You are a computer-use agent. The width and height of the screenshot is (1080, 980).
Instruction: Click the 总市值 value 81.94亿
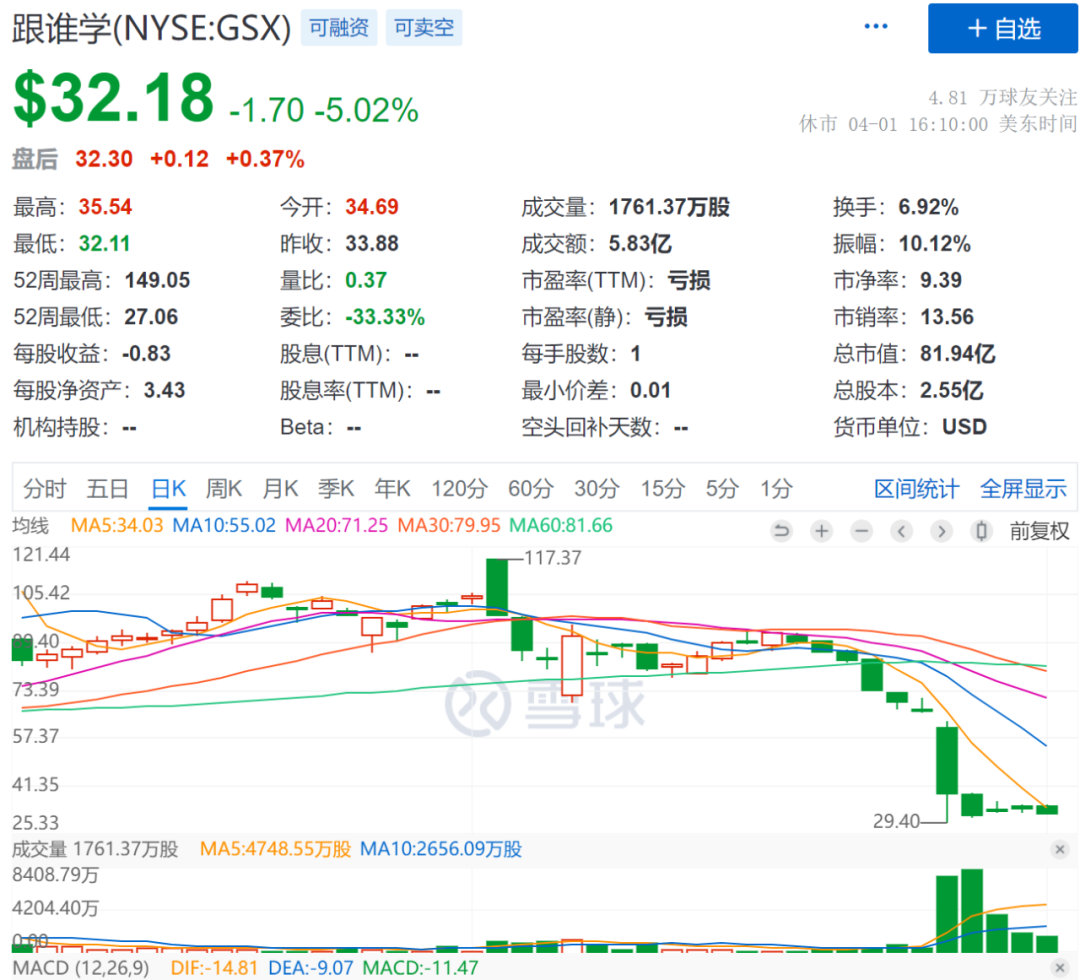tap(957, 353)
